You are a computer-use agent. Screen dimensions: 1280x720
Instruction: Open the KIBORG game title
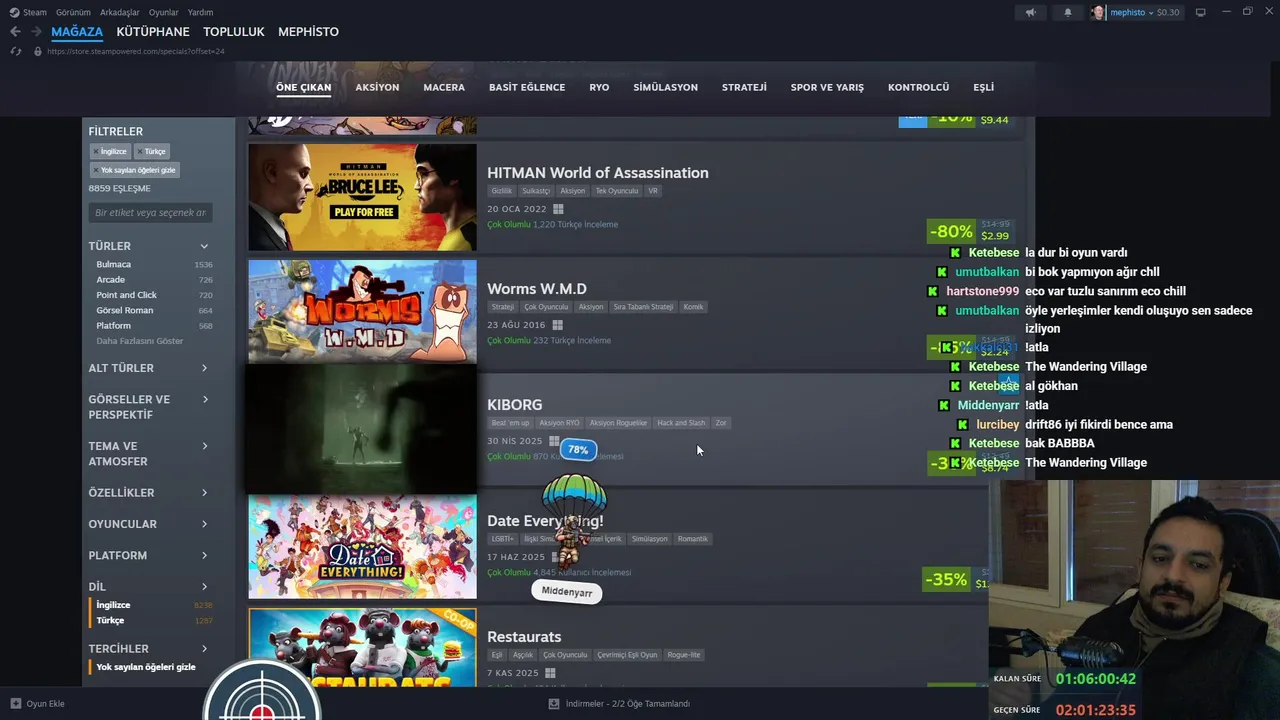coord(515,405)
